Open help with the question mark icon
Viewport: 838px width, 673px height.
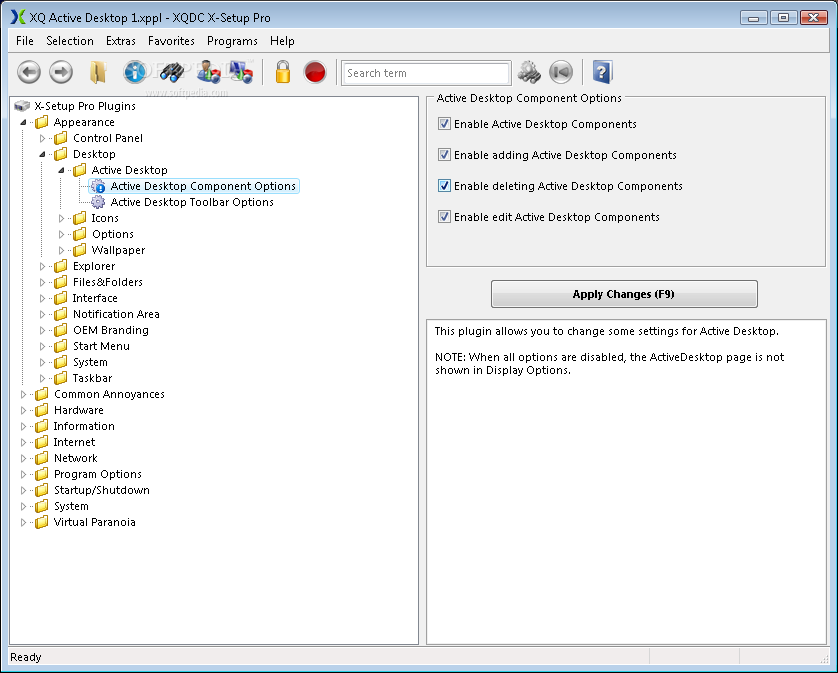click(x=602, y=72)
